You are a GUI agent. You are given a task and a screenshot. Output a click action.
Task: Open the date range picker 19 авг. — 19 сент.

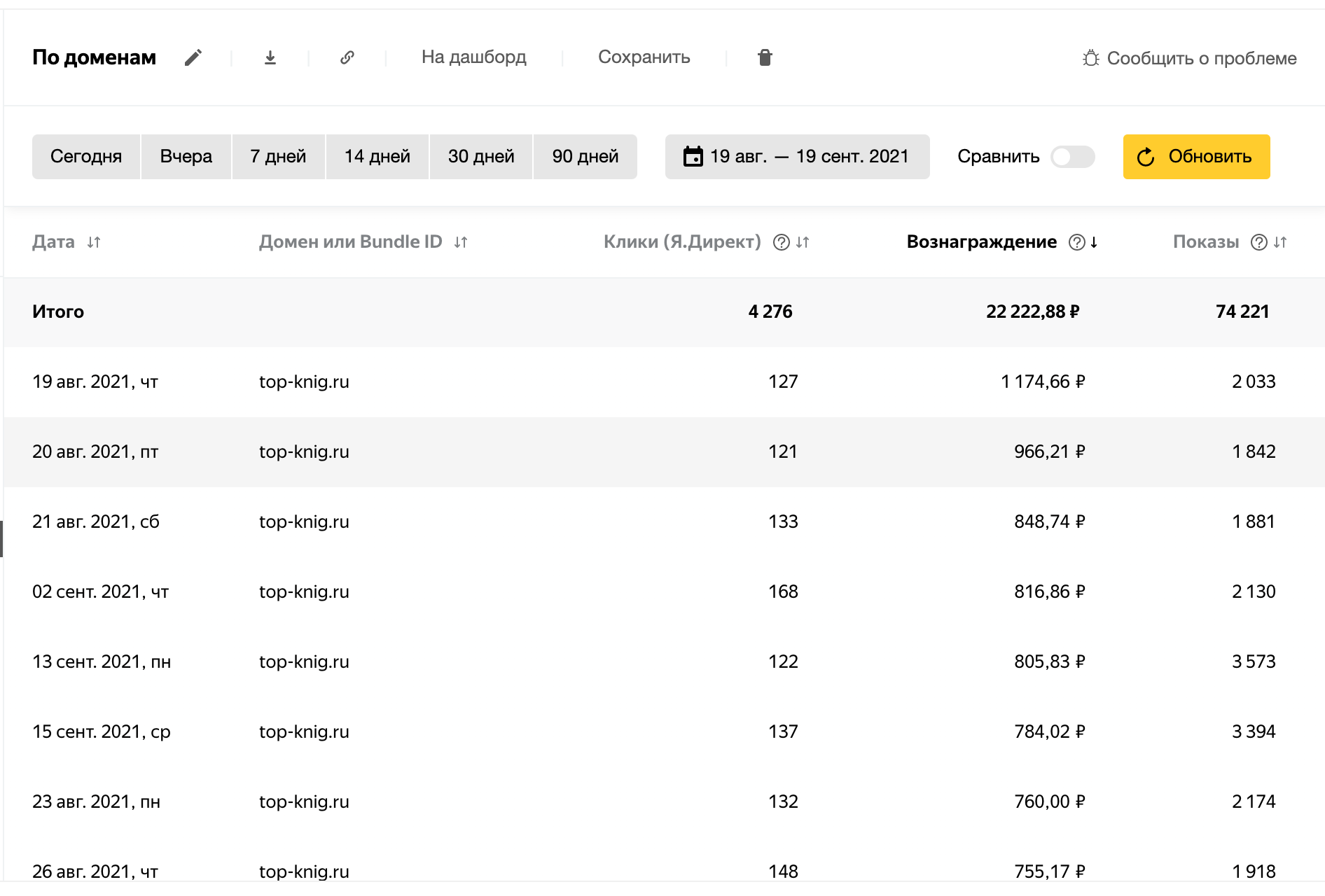[797, 157]
